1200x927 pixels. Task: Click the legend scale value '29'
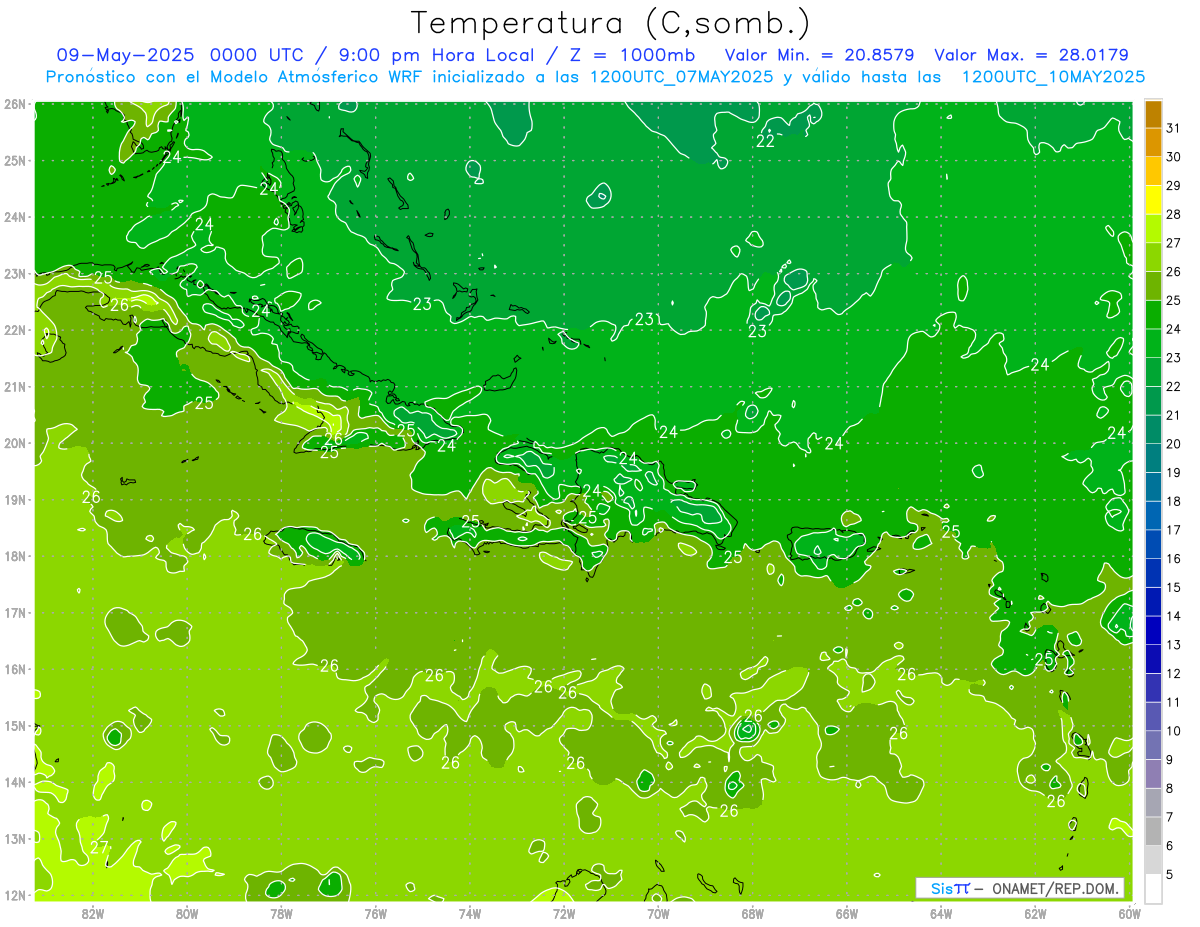tap(1173, 186)
